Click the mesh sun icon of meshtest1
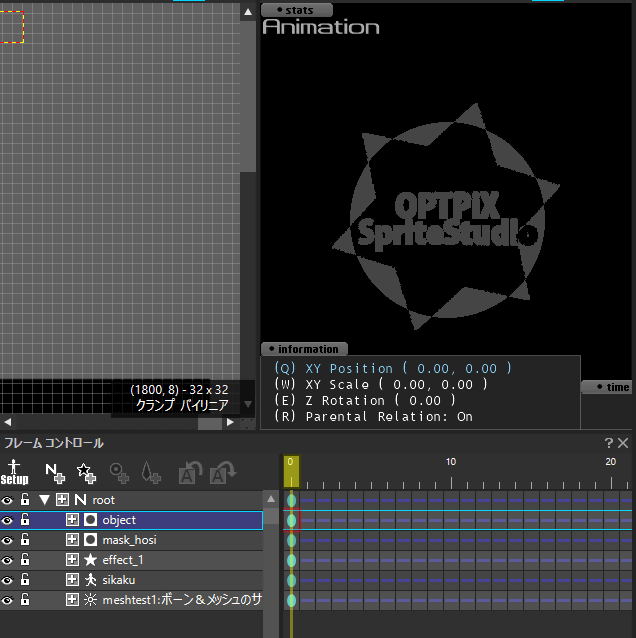 click(x=90, y=600)
